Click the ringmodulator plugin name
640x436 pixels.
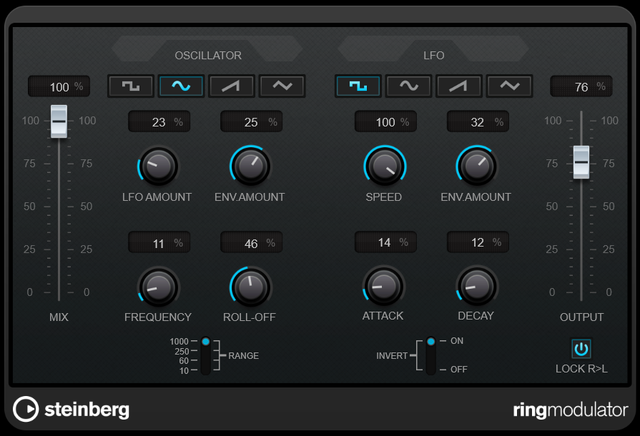point(571,409)
